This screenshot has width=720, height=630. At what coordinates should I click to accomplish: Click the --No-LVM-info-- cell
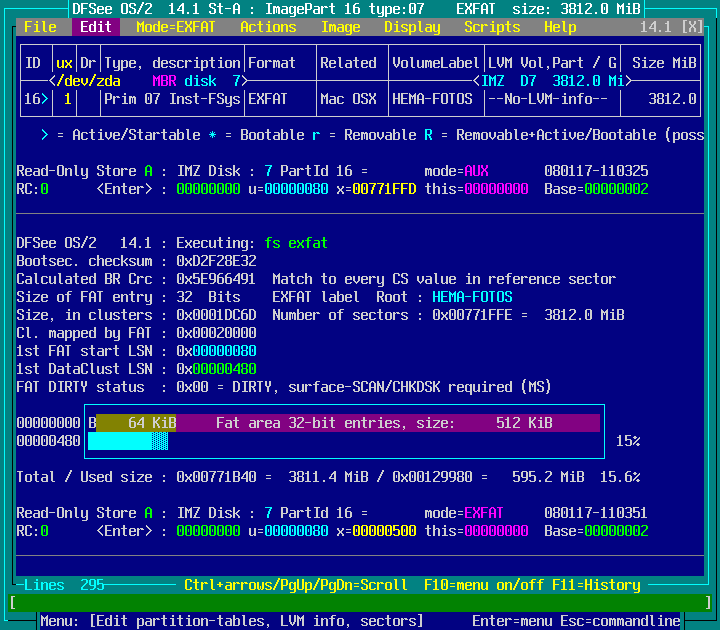pyautogui.click(x=547, y=99)
